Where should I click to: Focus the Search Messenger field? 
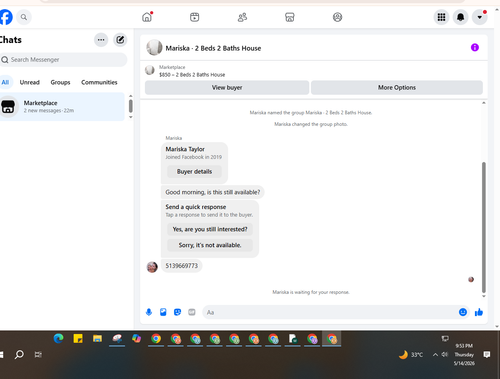(63, 60)
